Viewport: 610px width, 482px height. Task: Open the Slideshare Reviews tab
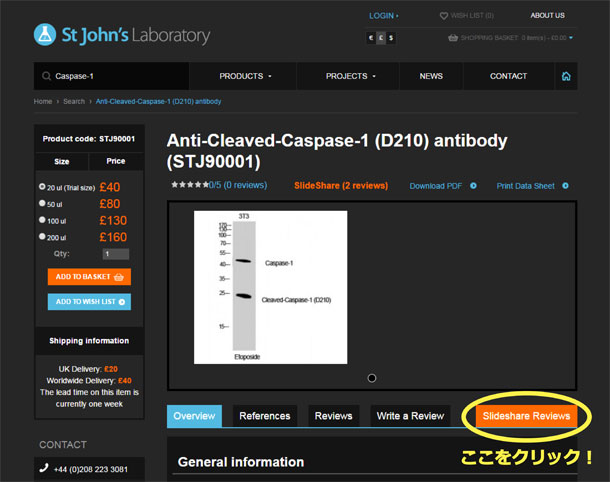(526, 416)
